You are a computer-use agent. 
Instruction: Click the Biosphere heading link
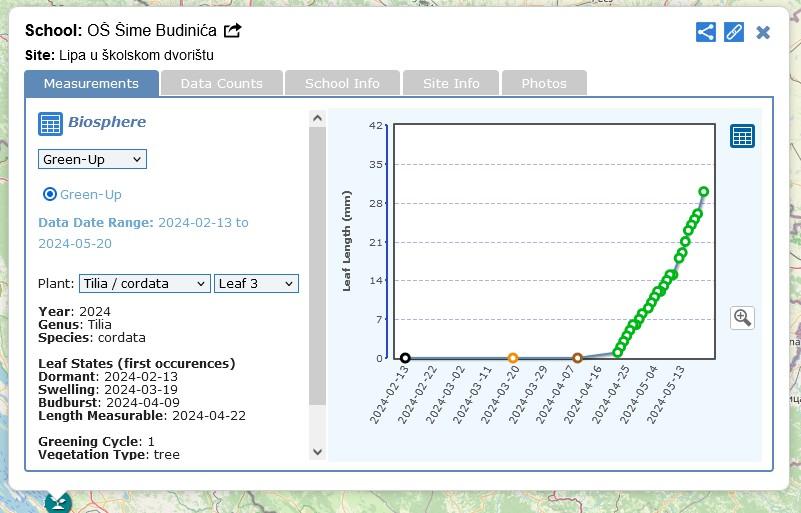coord(107,122)
